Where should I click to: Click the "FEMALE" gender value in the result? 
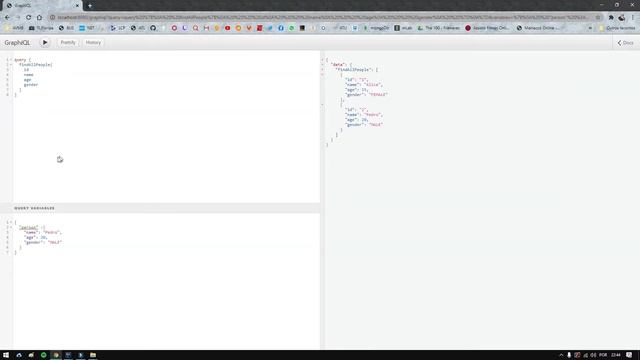coord(378,95)
